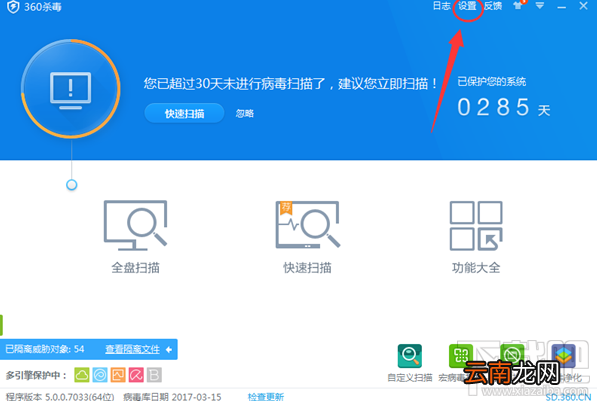Click the 30-day scan warning message
Screen dimensions: 597x401
tap(291, 83)
